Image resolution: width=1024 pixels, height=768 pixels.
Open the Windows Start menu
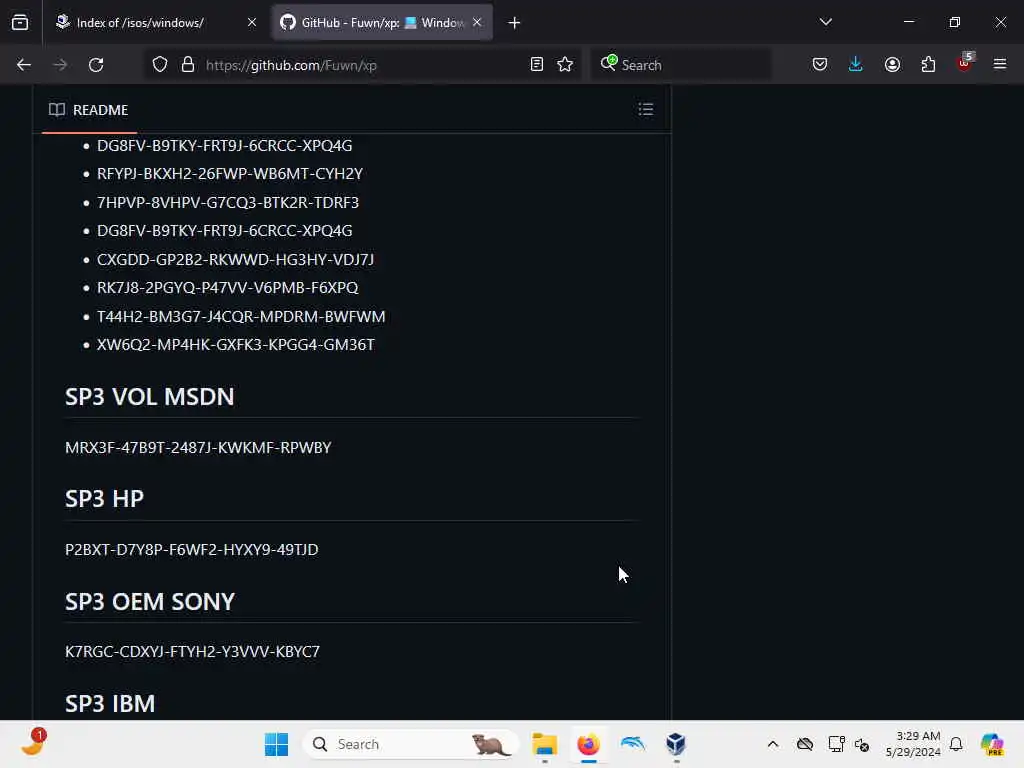[x=276, y=744]
